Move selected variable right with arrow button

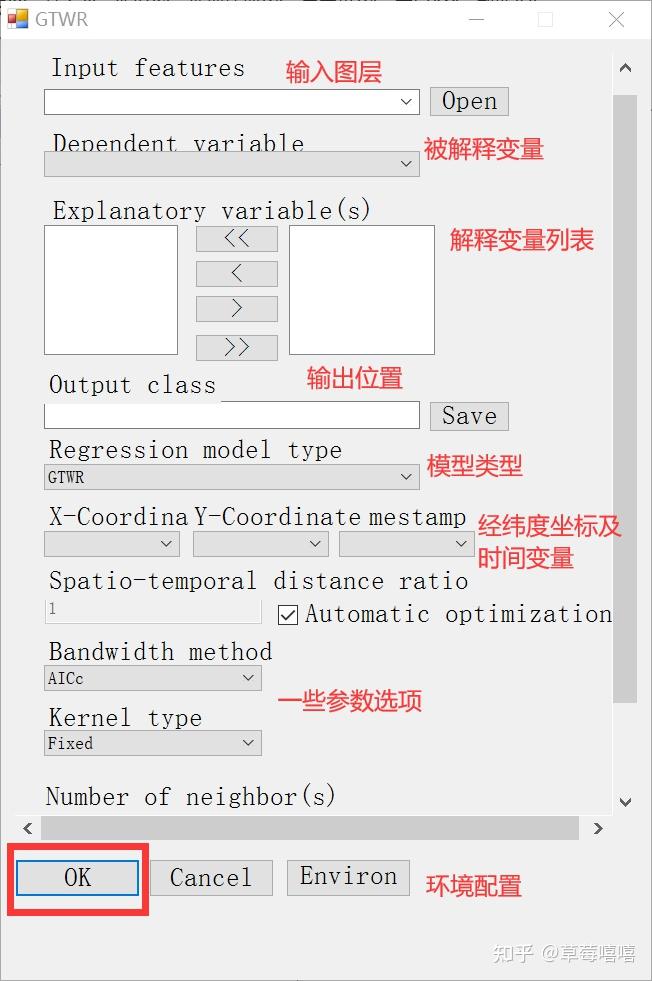pyautogui.click(x=236, y=309)
